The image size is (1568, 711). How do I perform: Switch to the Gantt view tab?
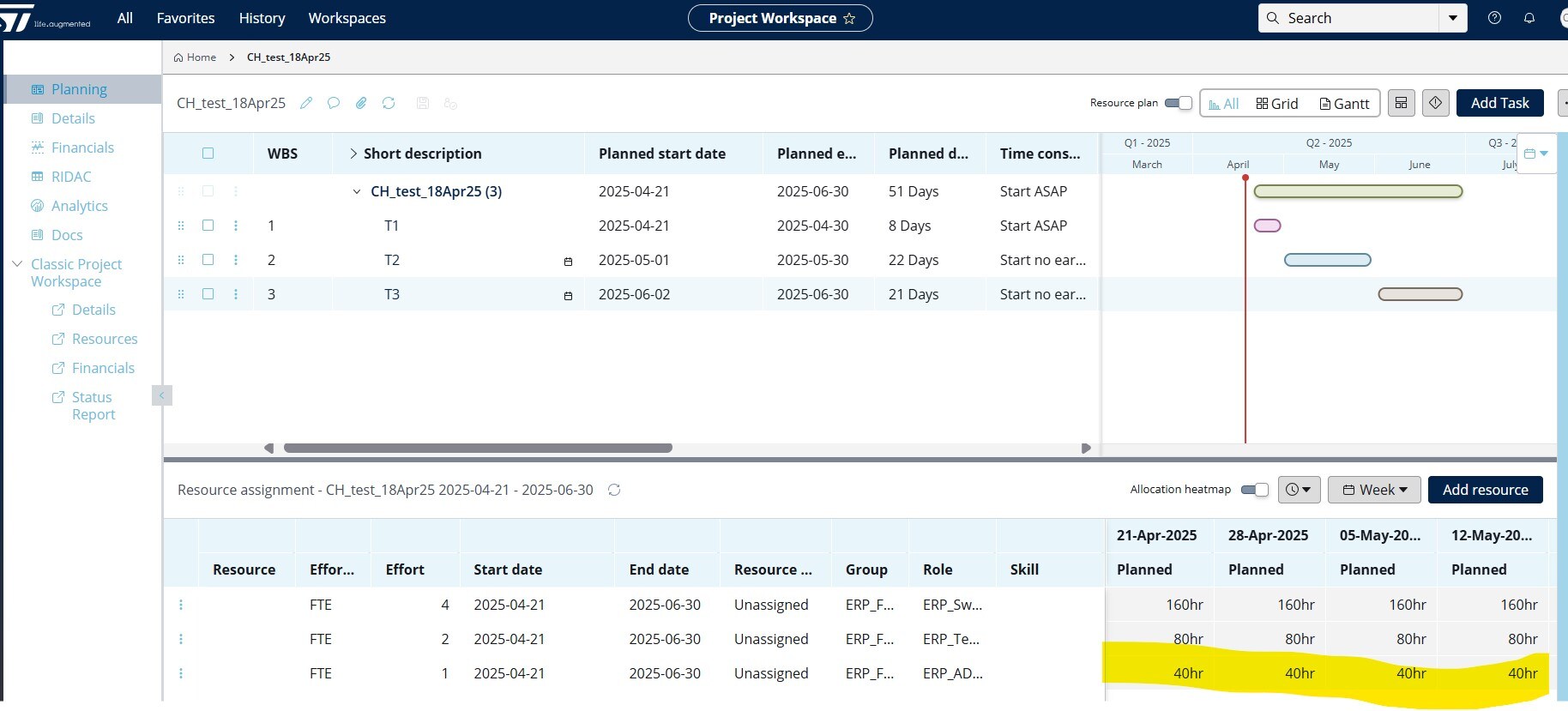pos(1344,104)
